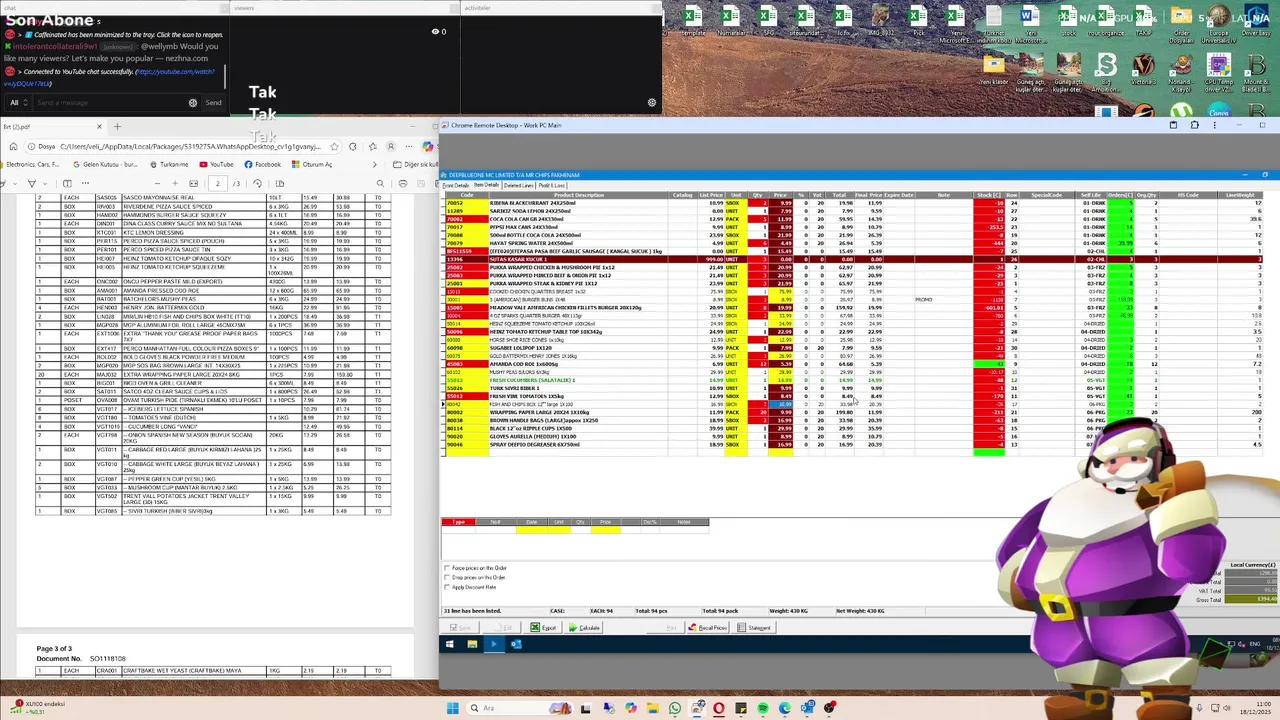Click the Stock [C] column header
Viewport: 1280px width, 720px height.
coord(989,195)
